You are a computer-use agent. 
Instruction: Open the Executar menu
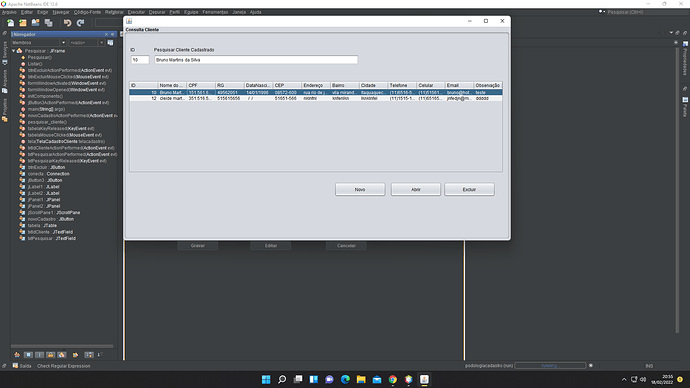[x=136, y=12]
